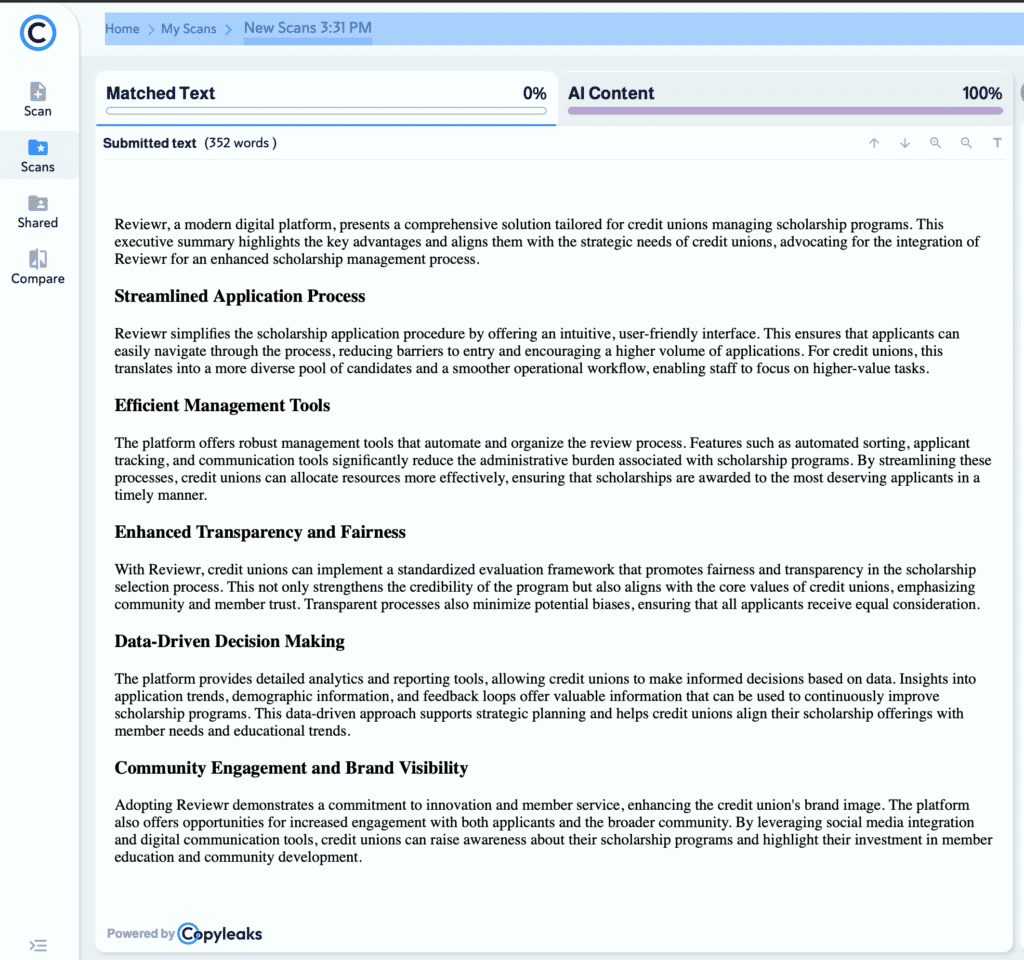Navigate to My Scans breadcrumb
The height and width of the screenshot is (960, 1024).
(x=188, y=29)
